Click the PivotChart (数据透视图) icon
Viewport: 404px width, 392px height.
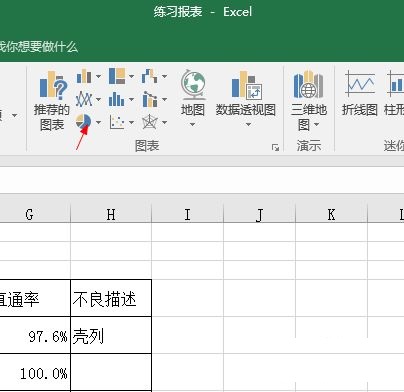click(x=246, y=85)
